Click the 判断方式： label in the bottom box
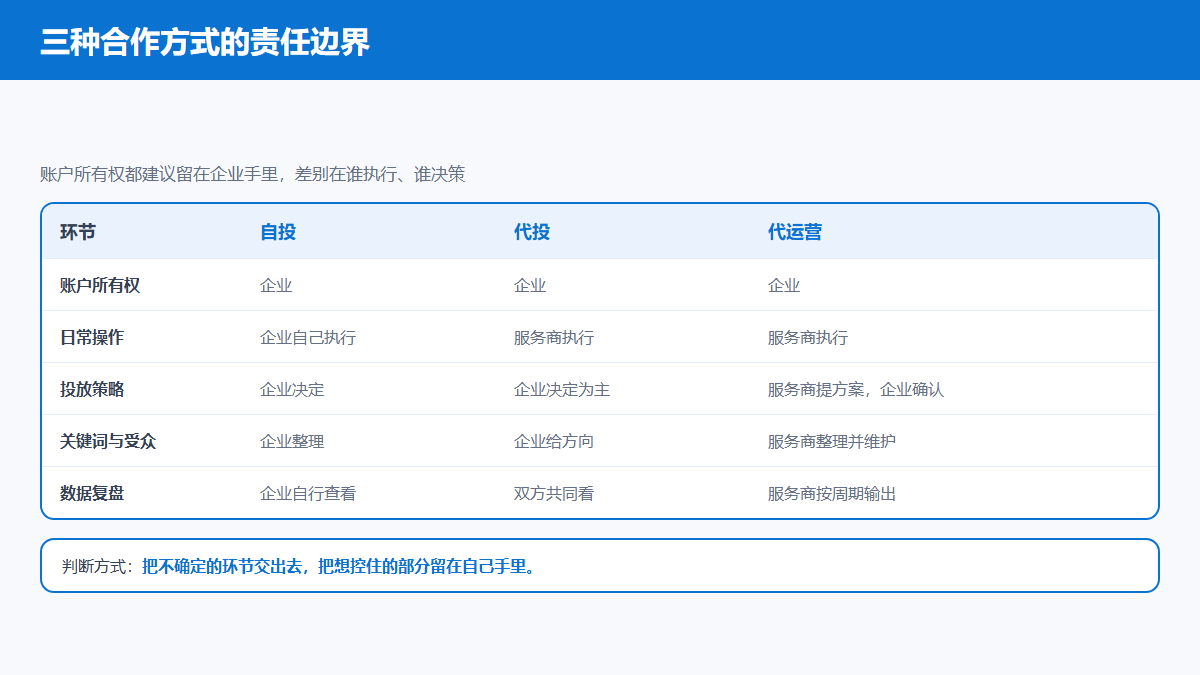Image resolution: width=1200 pixels, height=675 pixels. pyautogui.click(x=98, y=566)
